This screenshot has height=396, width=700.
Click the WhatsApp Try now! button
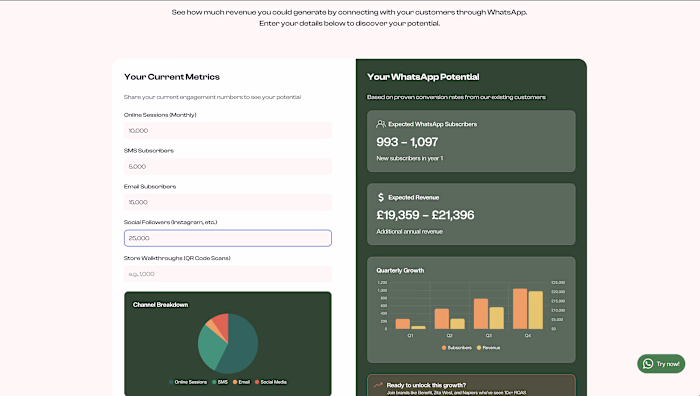661,364
